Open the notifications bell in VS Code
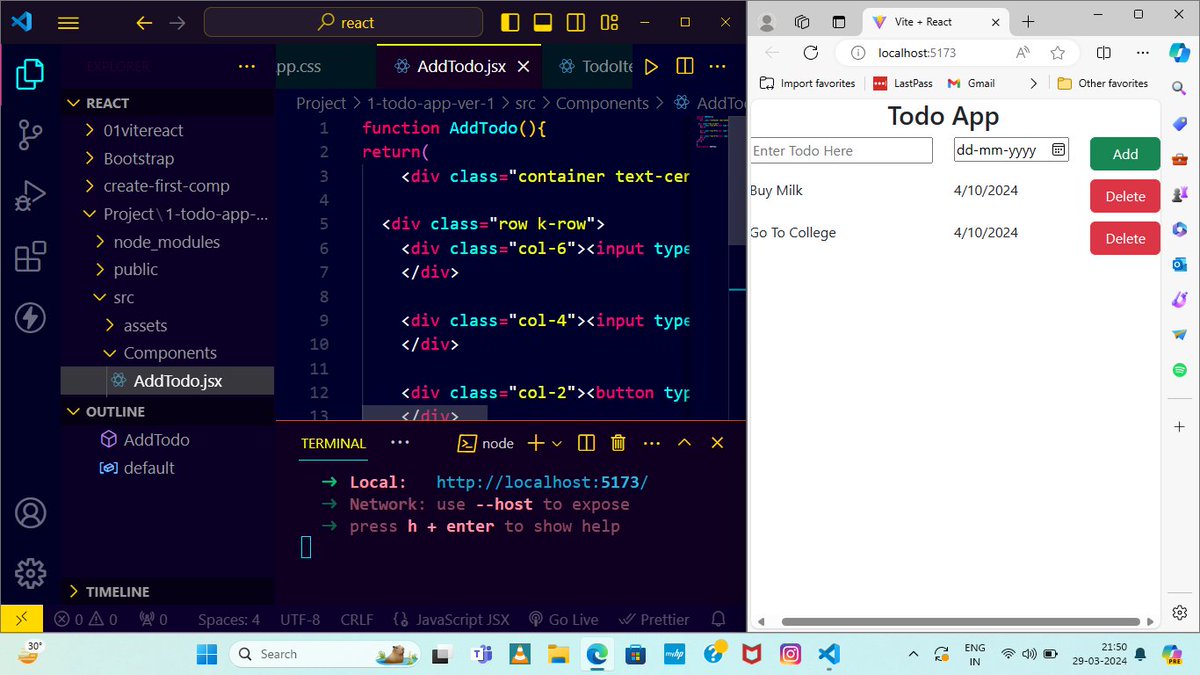Viewport: 1200px width, 675px height. [718, 620]
